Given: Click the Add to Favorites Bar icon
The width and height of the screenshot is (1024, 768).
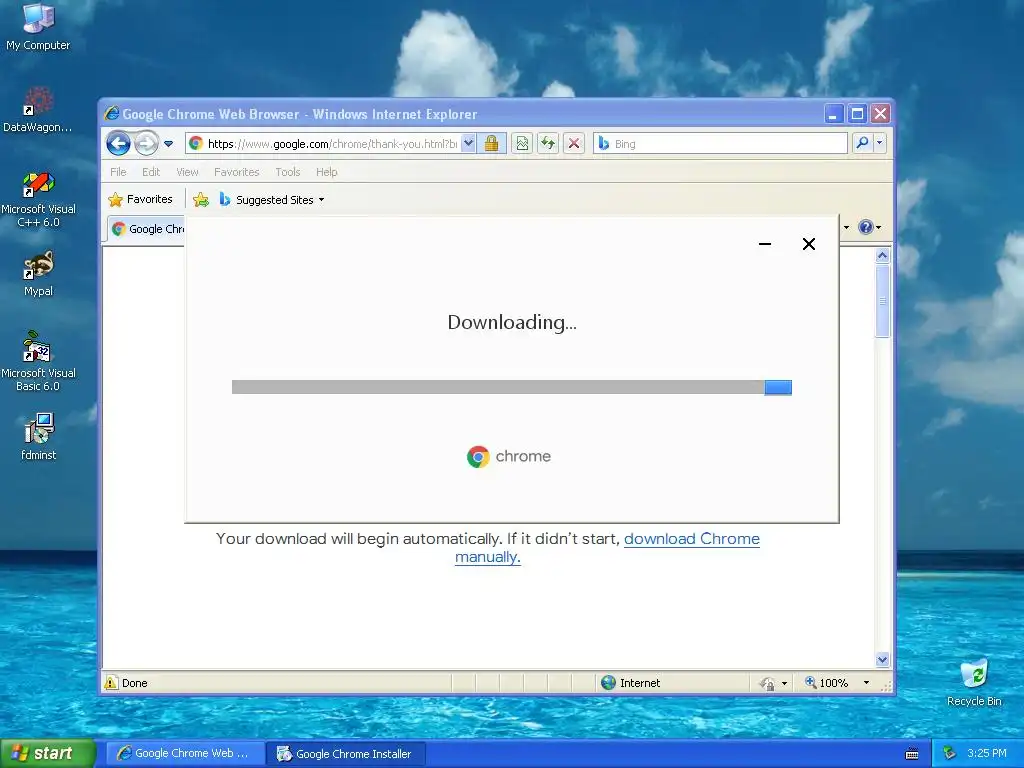Looking at the screenshot, I should click(201, 200).
